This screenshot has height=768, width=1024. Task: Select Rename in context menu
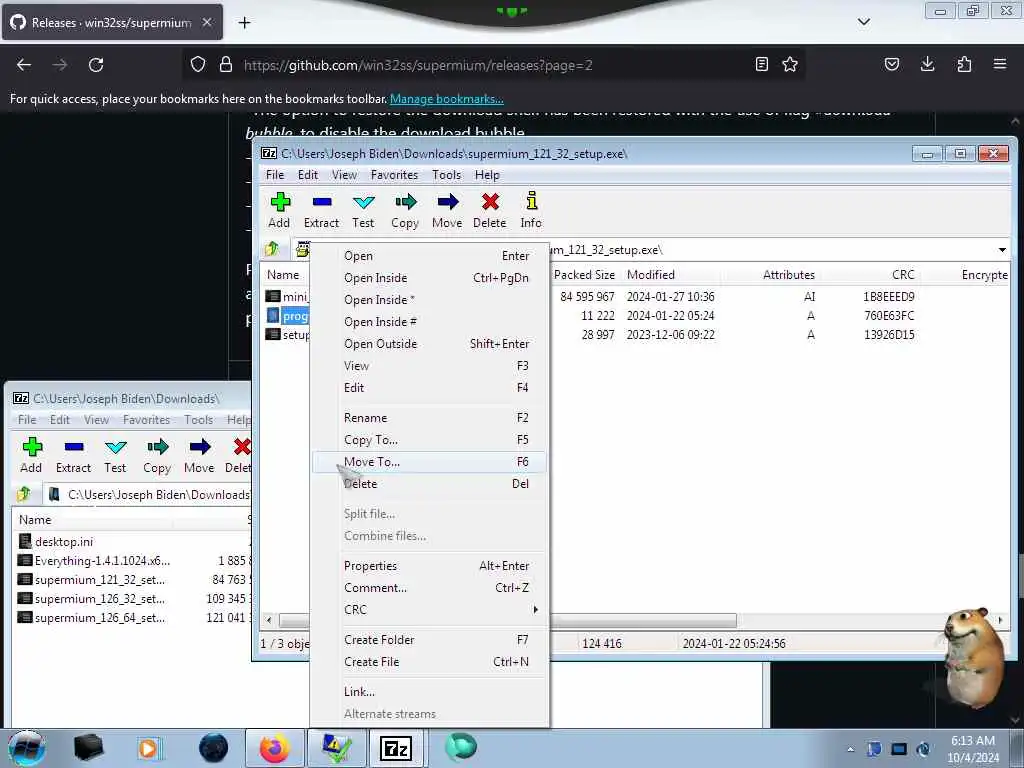click(430, 418)
